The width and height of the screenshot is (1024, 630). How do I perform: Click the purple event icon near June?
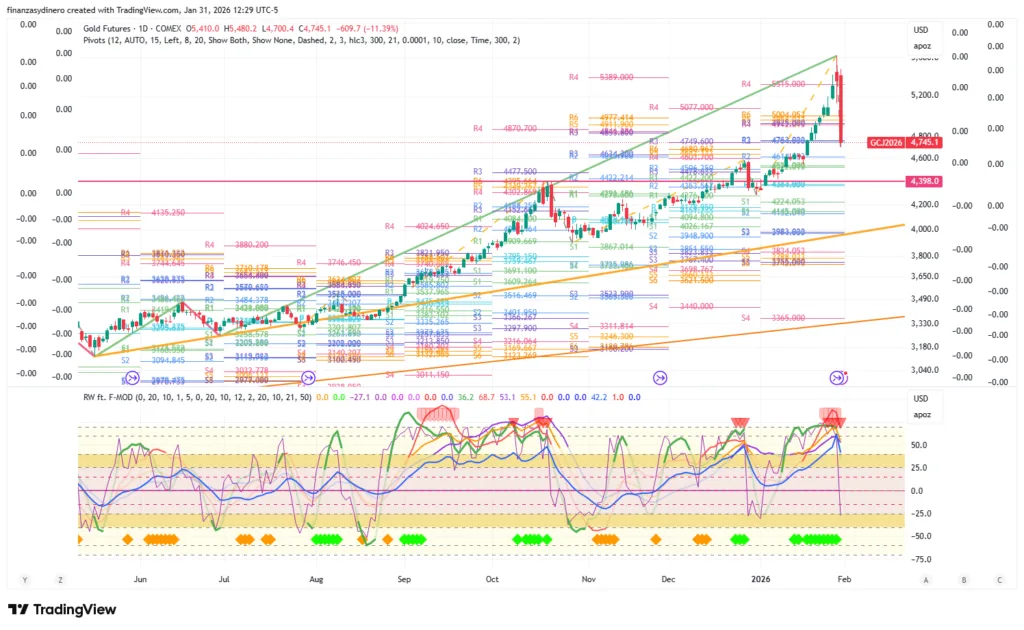(x=131, y=378)
